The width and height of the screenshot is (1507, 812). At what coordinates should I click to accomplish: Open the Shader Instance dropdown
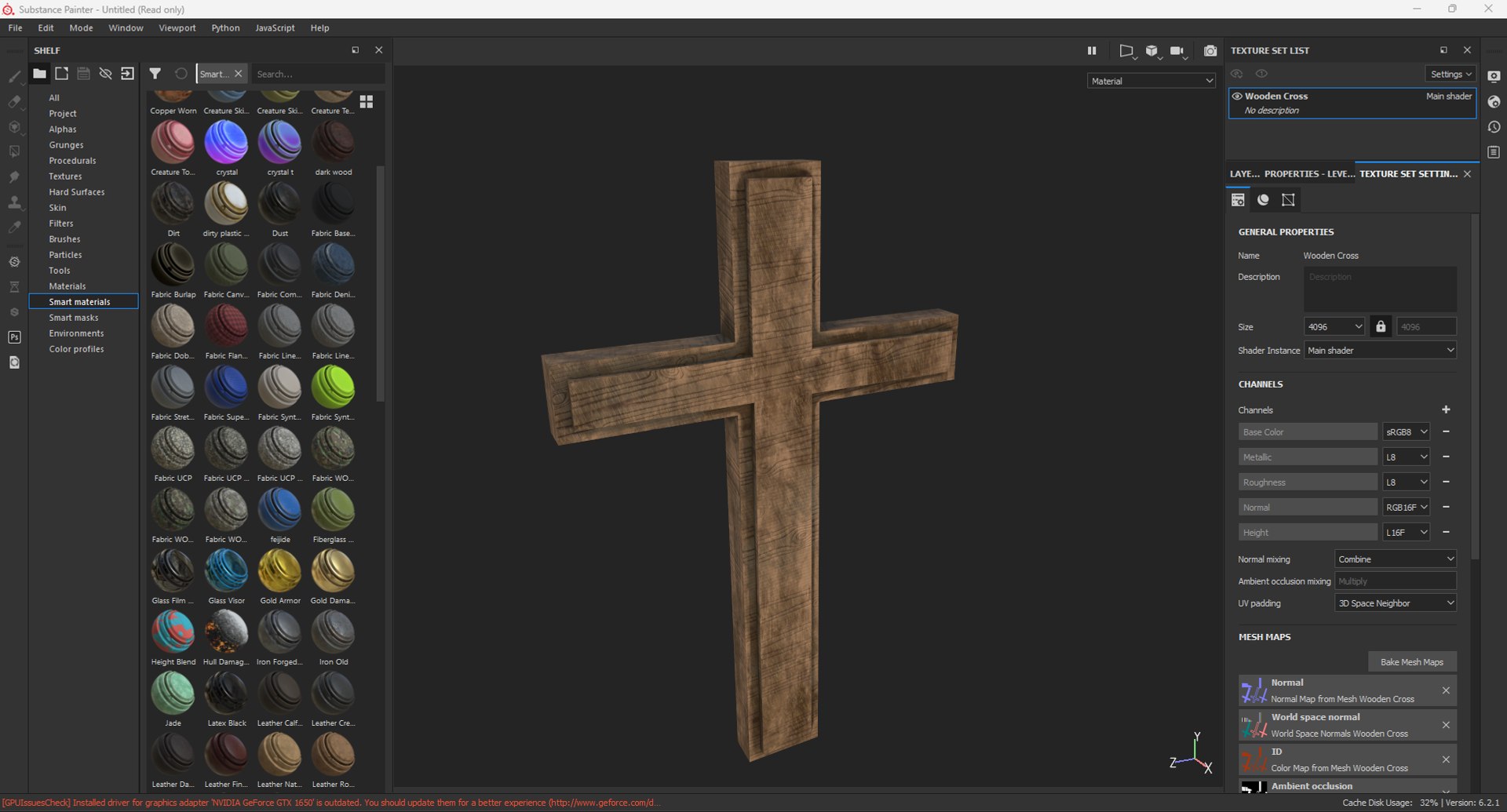[1380, 350]
